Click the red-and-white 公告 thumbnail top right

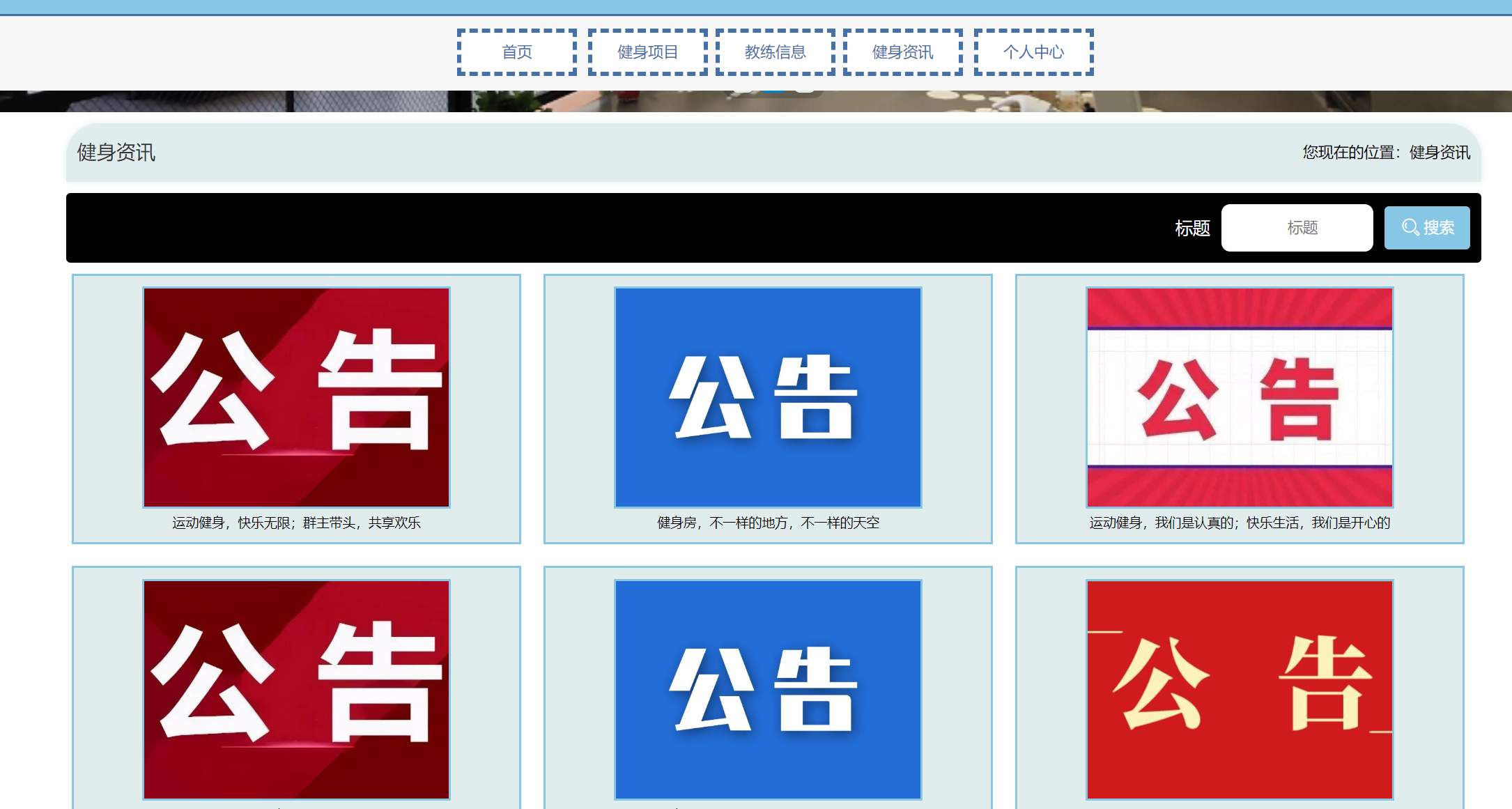coord(1238,396)
